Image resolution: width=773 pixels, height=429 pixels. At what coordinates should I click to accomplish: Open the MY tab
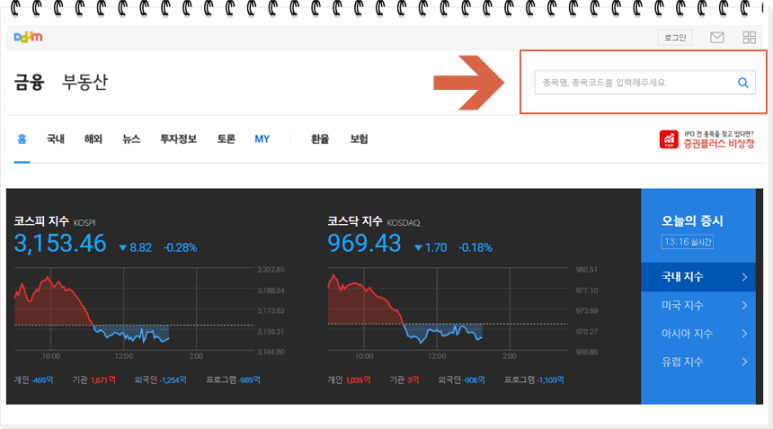click(x=262, y=139)
